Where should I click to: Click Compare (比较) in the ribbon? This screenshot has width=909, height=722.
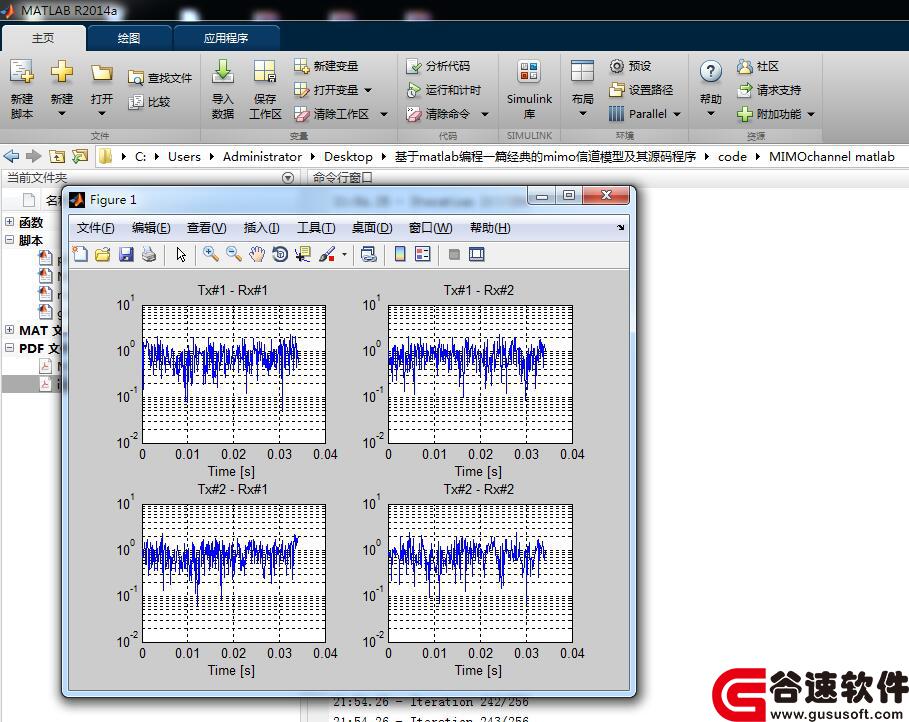point(149,102)
